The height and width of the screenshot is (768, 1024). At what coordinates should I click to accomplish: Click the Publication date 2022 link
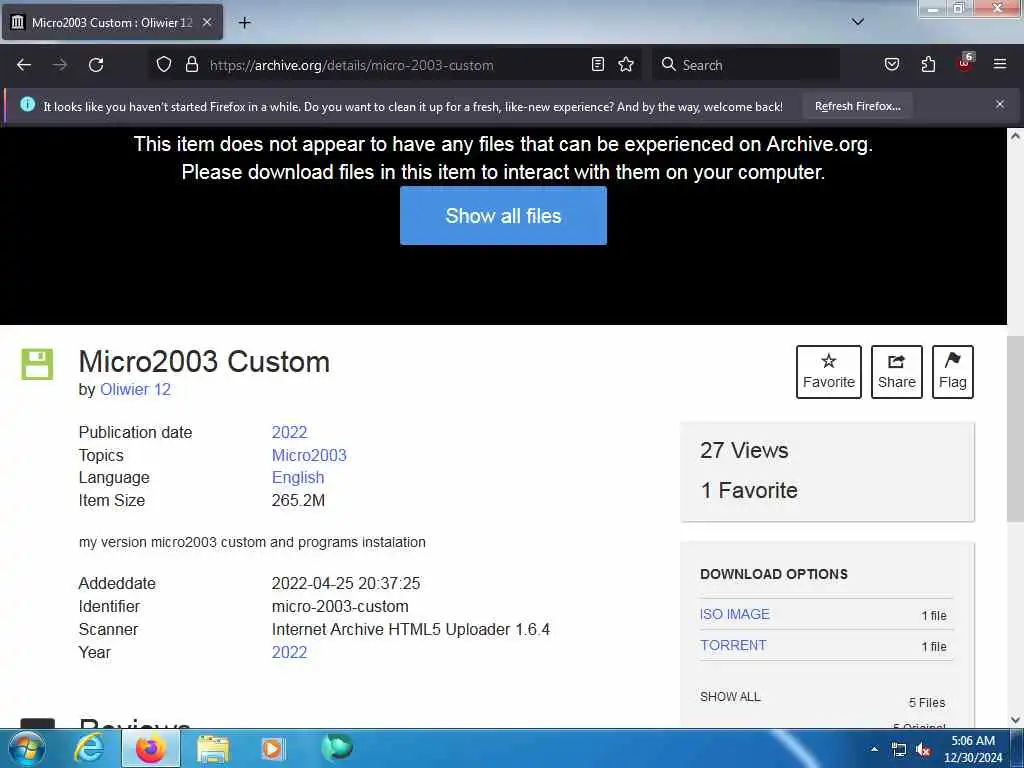[x=289, y=432]
